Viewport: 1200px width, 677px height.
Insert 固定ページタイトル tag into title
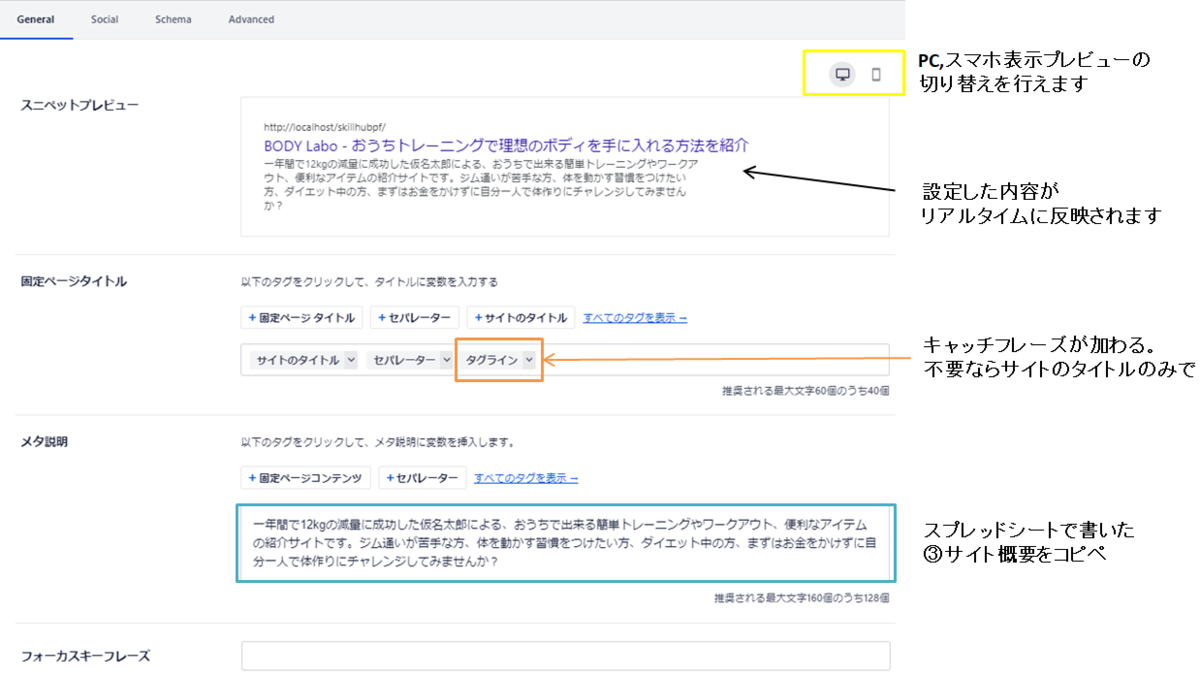[x=302, y=318]
